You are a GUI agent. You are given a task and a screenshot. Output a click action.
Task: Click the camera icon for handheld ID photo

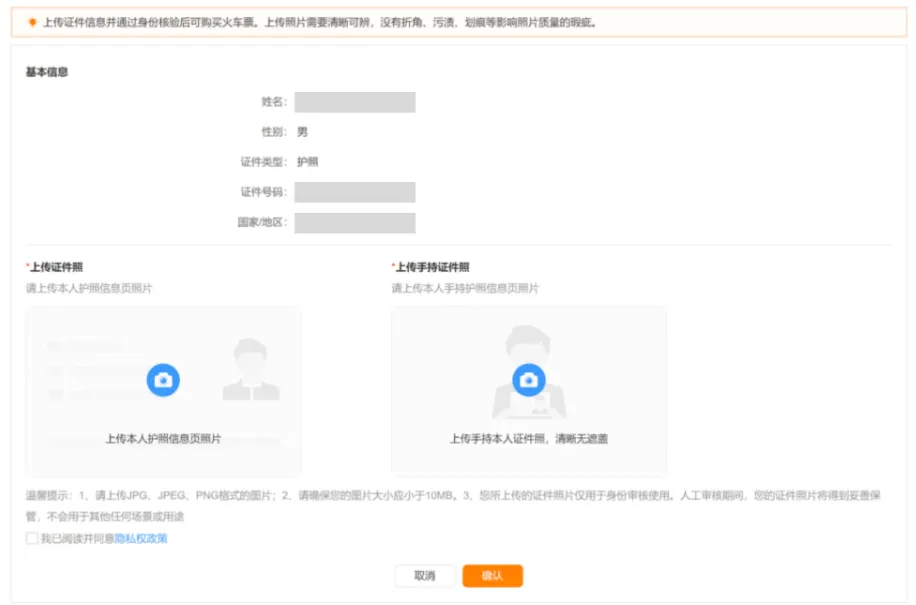529,380
